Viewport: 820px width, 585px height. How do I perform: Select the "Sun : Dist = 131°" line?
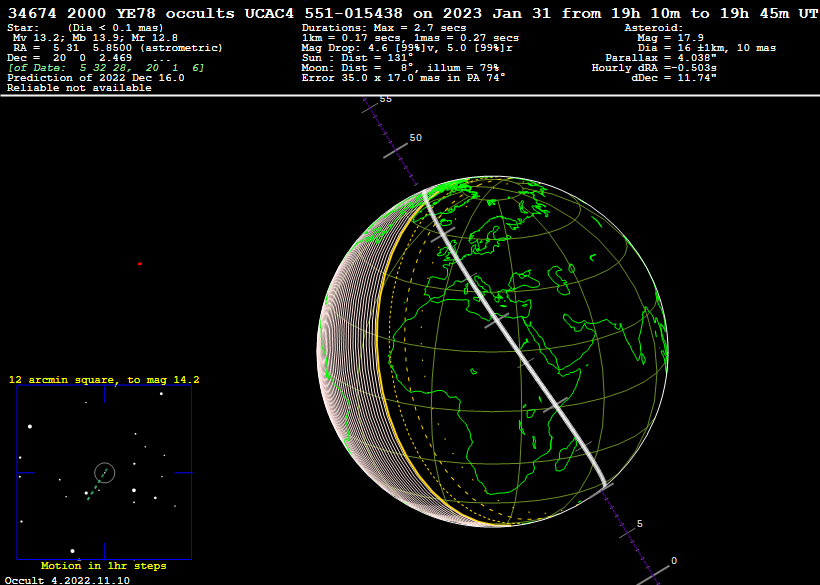click(x=358, y=58)
